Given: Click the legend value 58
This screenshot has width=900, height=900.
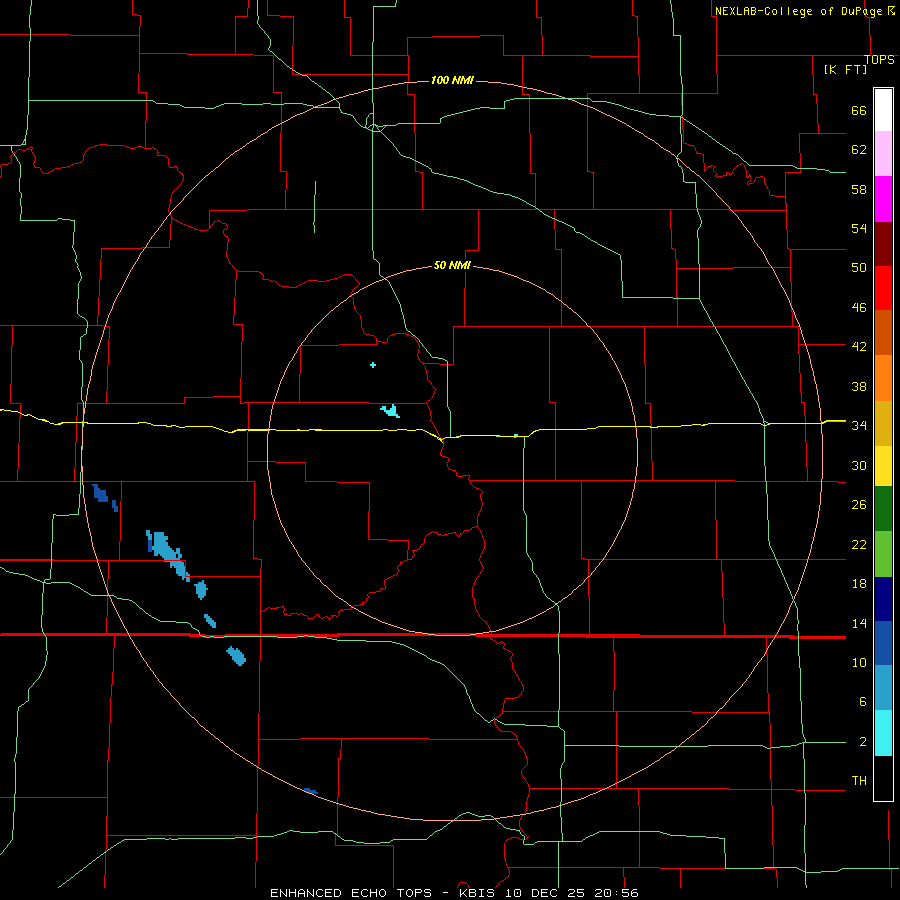Looking at the screenshot, I should [x=859, y=189].
